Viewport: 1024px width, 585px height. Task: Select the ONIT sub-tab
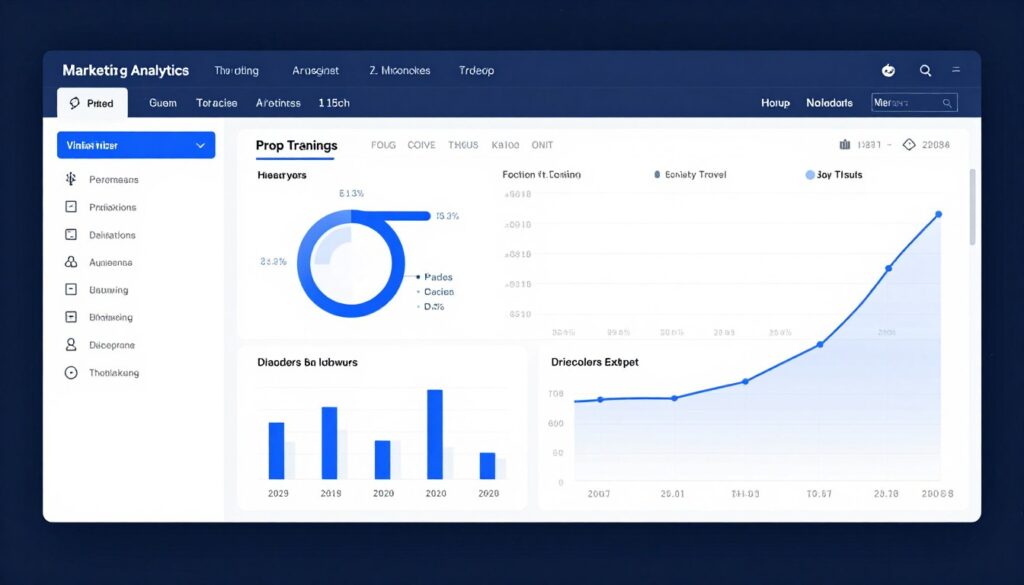point(542,145)
